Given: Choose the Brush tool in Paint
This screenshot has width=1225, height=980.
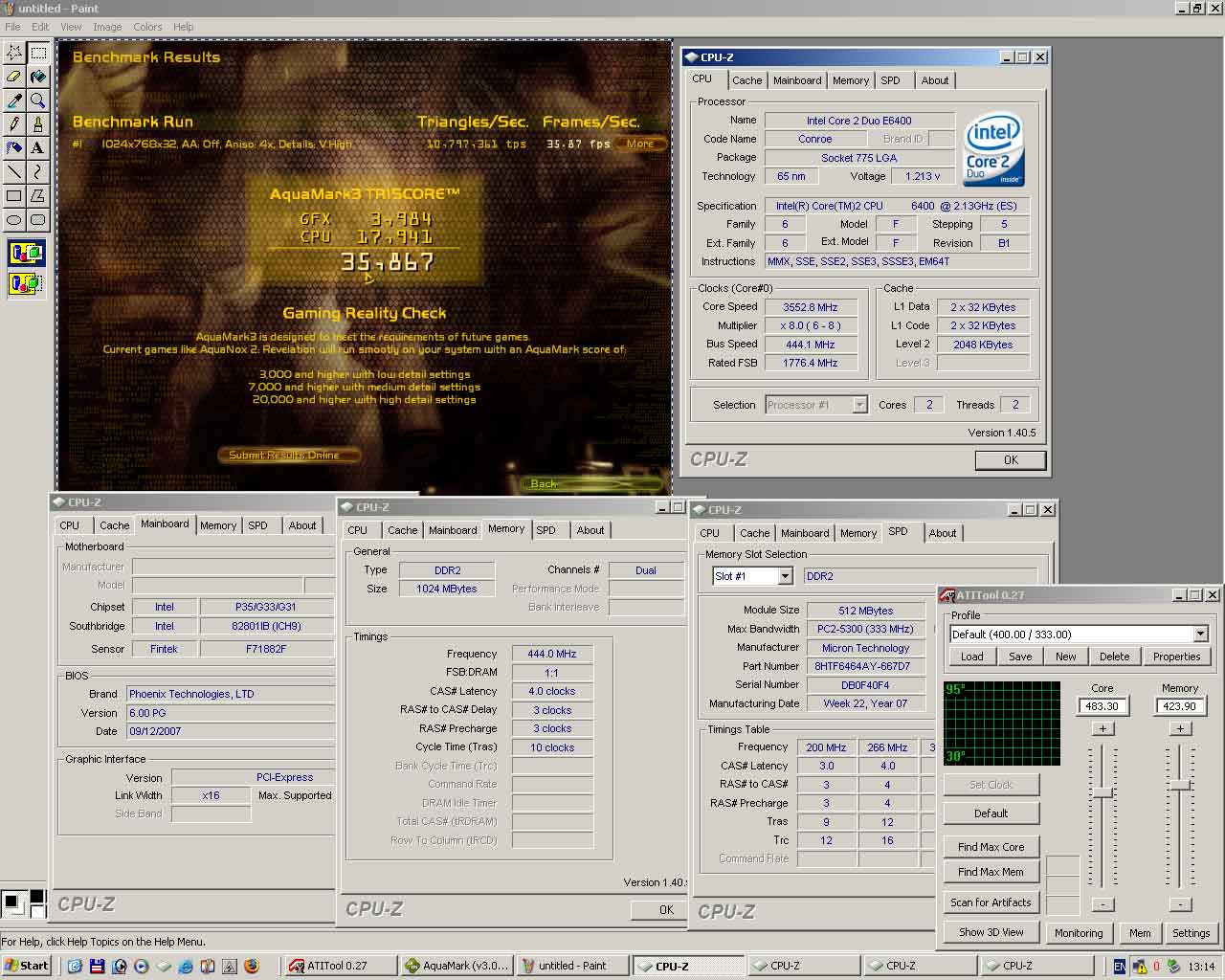Looking at the screenshot, I should tap(38, 124).
